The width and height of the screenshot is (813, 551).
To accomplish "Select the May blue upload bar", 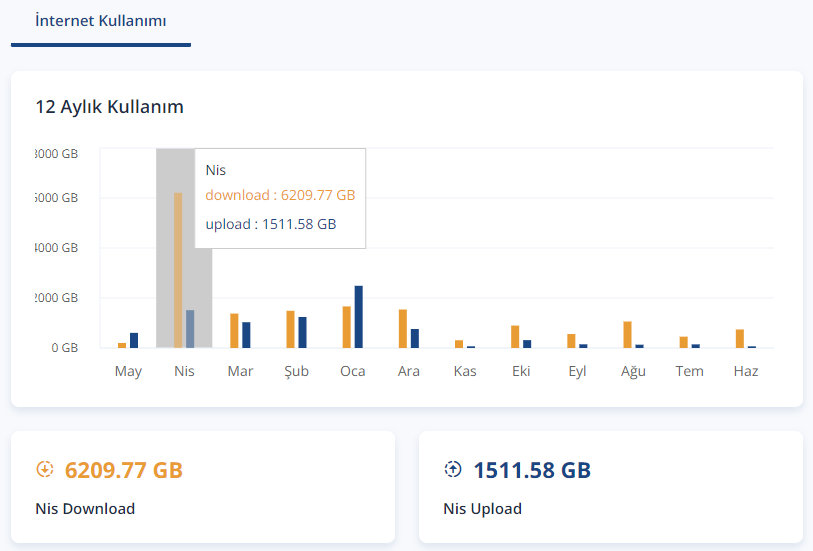I will click(134, 340).
